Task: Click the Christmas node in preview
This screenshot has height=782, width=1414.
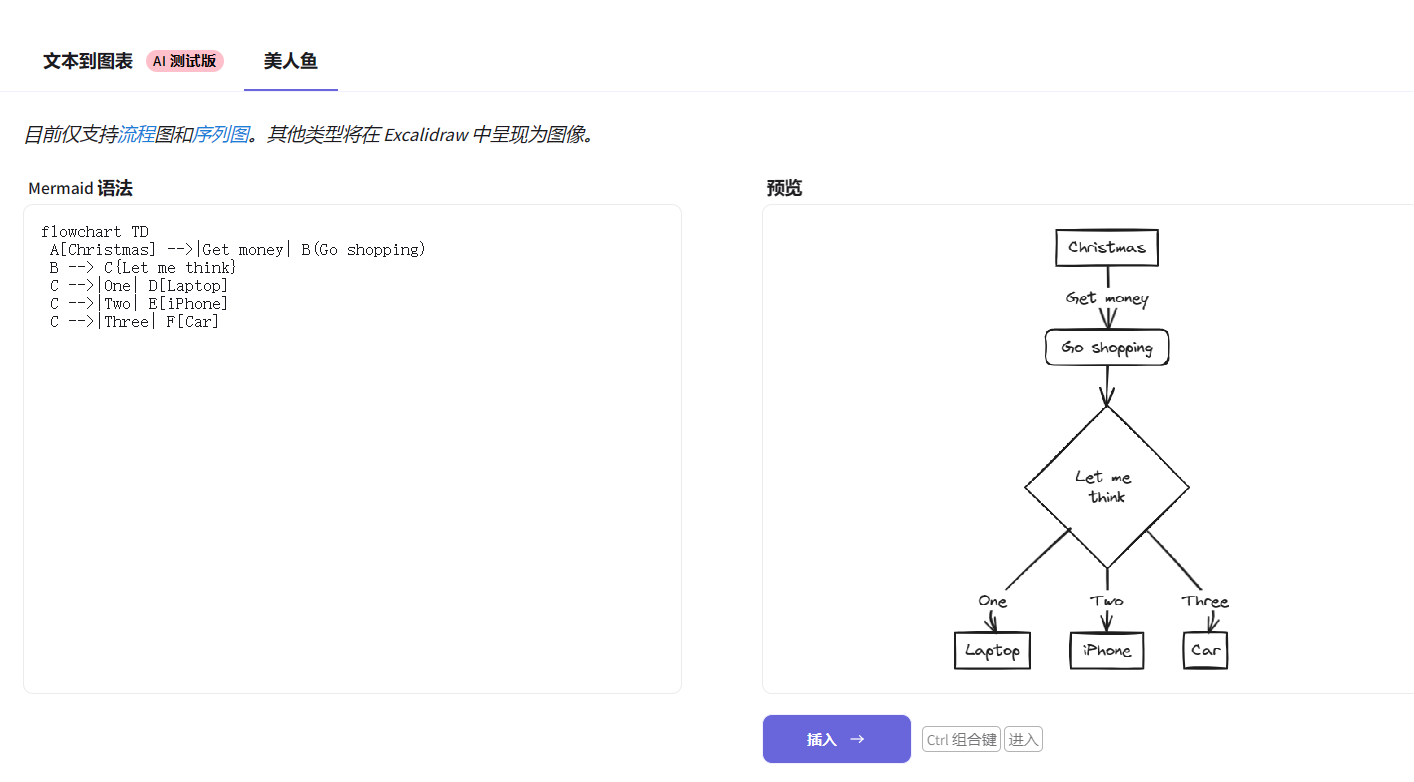Action: point(1106,247)
